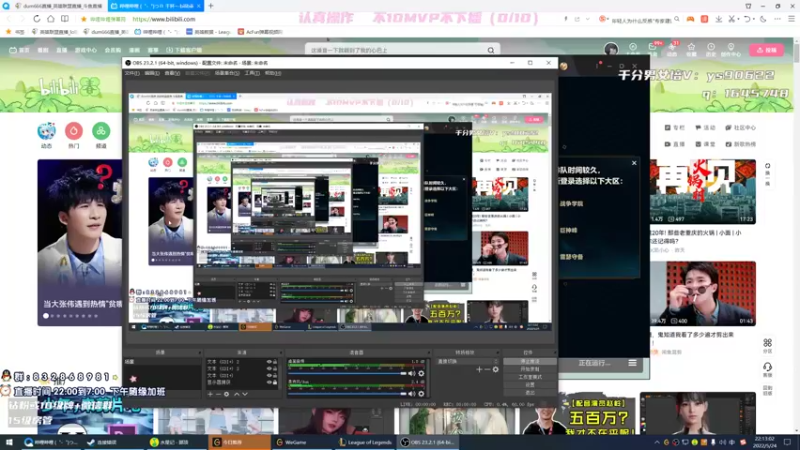The width and height of the screenshot is (800, 450).
Task: Toggle visibility eye of topmost 文本 source
Action: 269,362
